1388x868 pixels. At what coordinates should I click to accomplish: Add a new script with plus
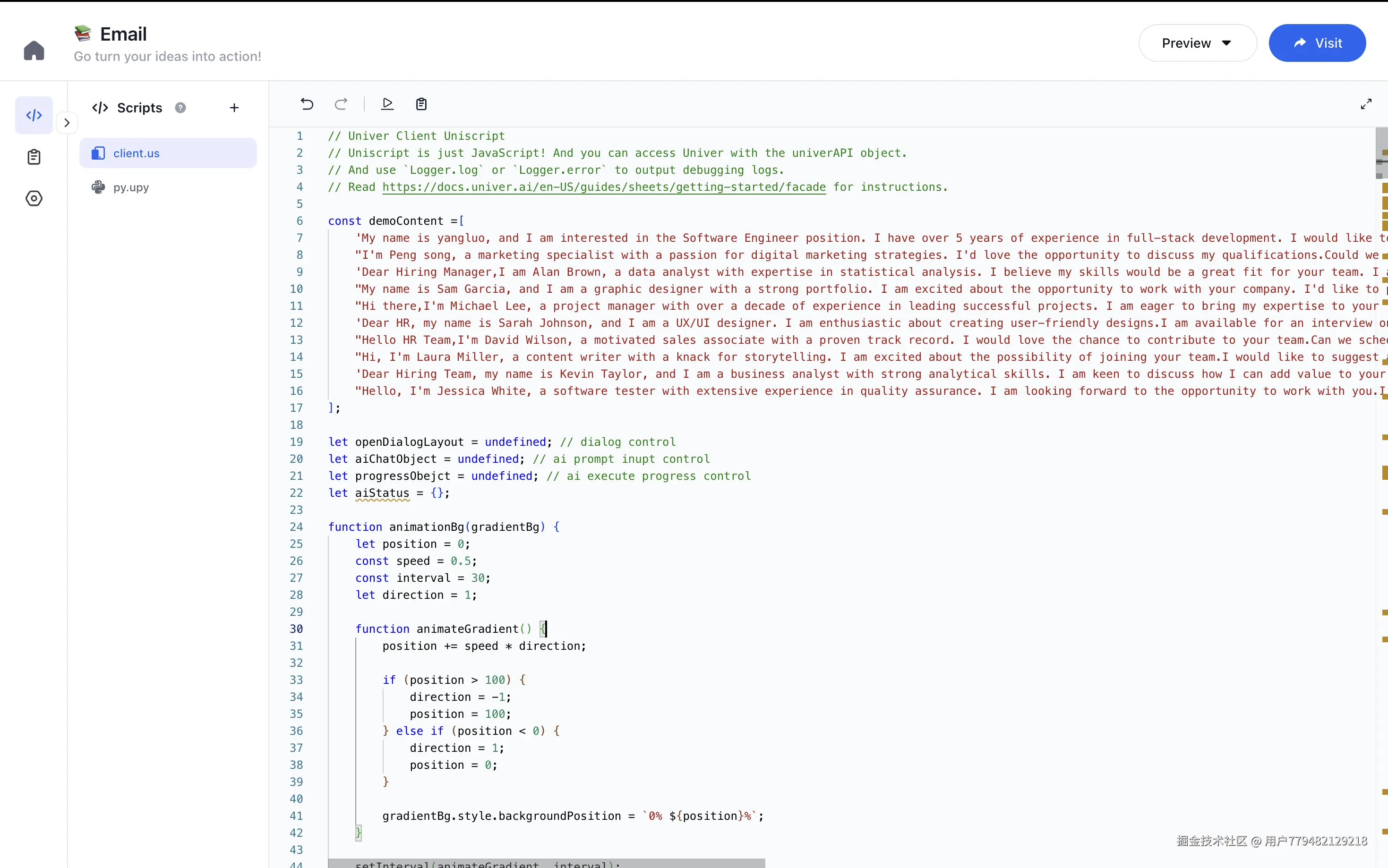tap(234, 108)
